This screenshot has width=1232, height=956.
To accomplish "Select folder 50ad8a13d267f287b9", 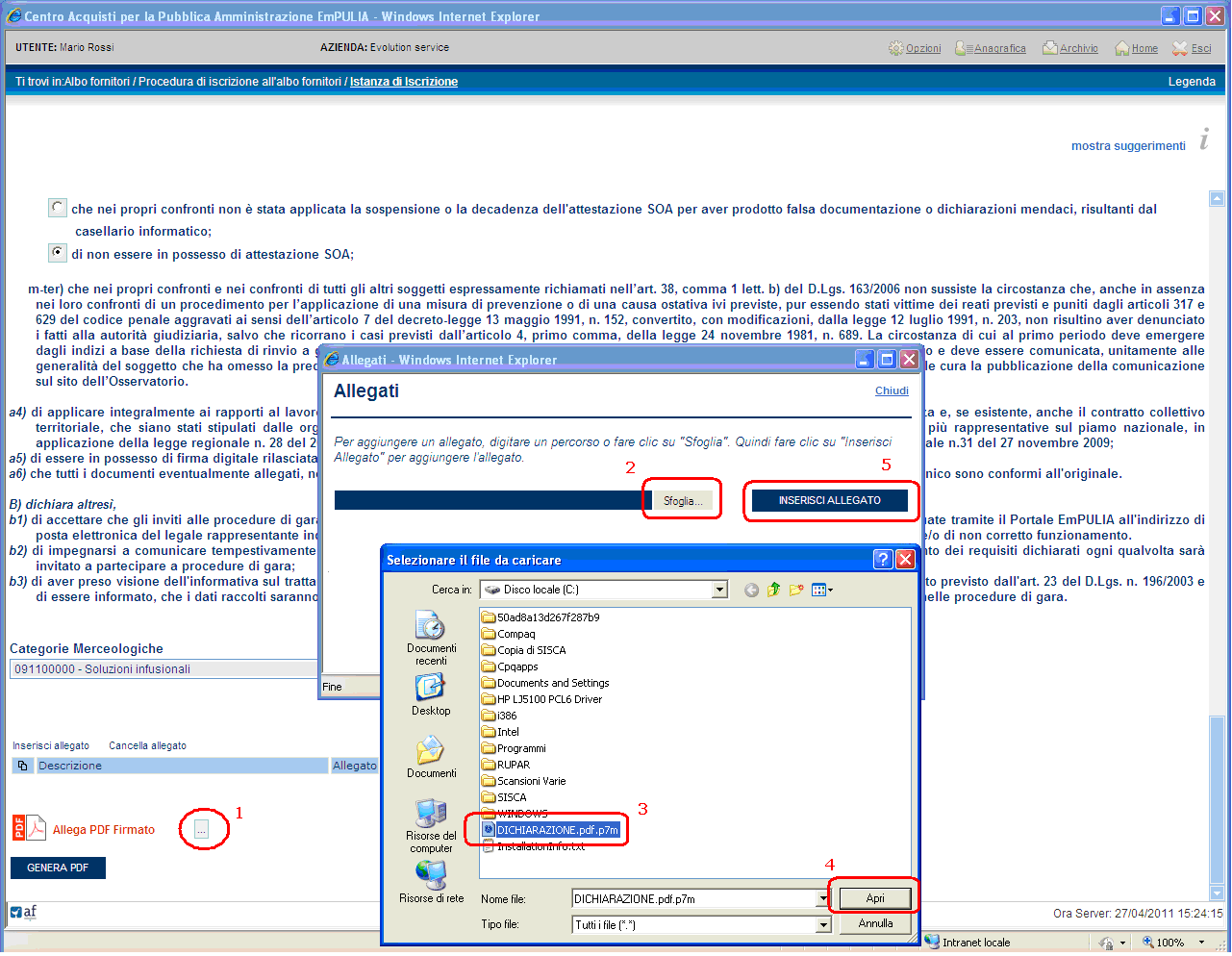I will point(541,617).
